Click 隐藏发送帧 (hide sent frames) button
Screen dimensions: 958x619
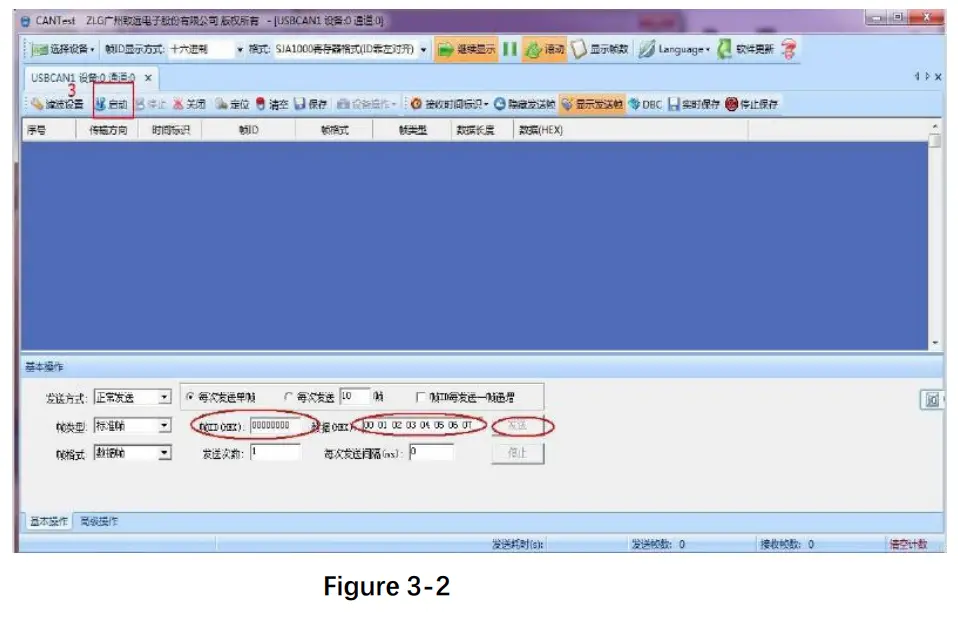(525, 104)
